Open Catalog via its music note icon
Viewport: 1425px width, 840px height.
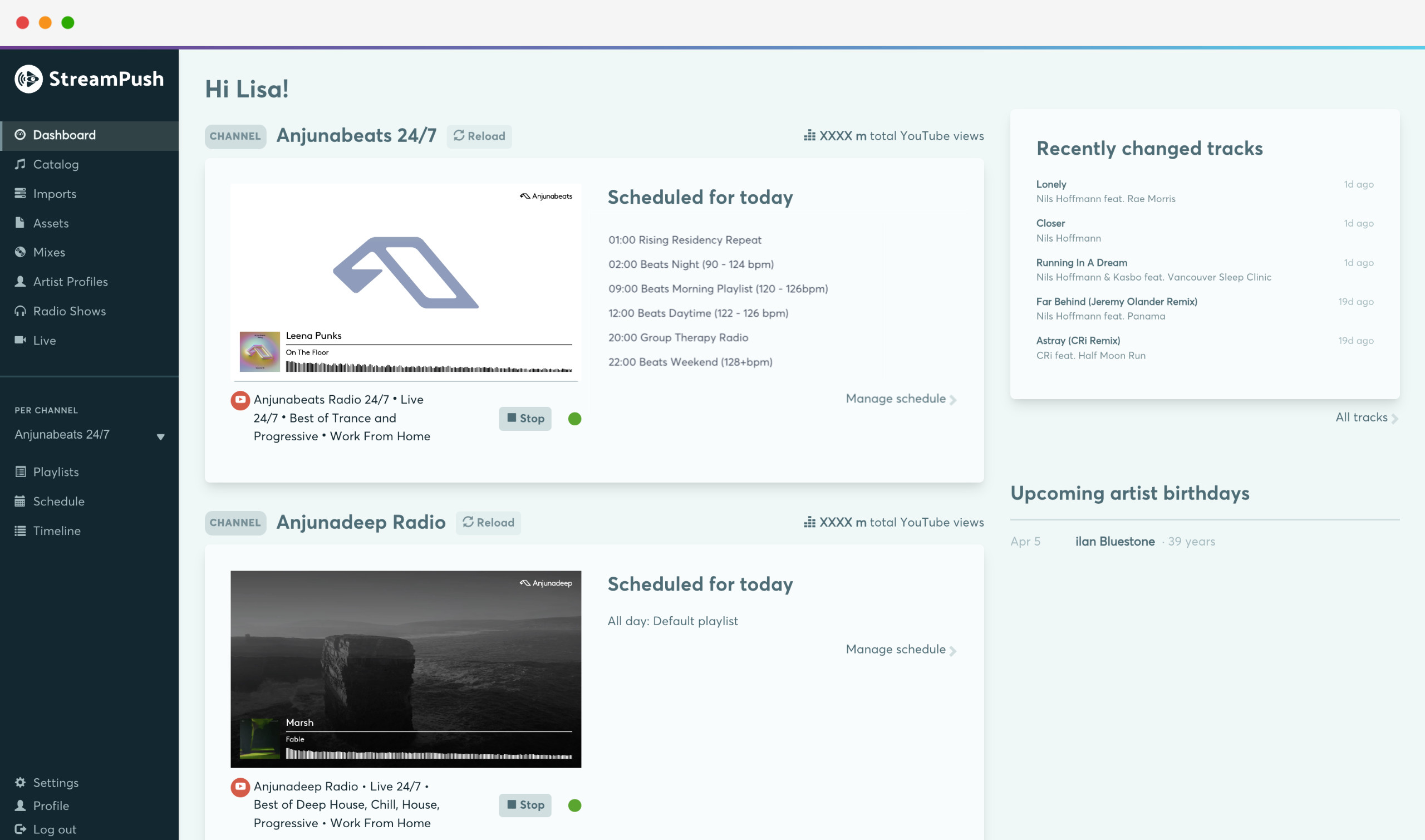pyautogui.click(x=21, y=164)
